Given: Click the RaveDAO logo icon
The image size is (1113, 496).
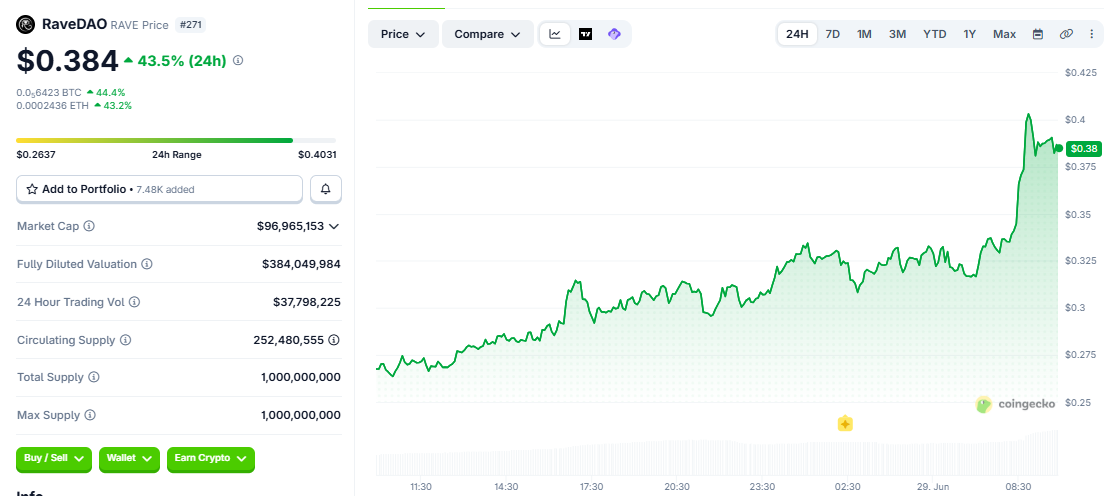Looking at the screenshot, I should point(26,25).
